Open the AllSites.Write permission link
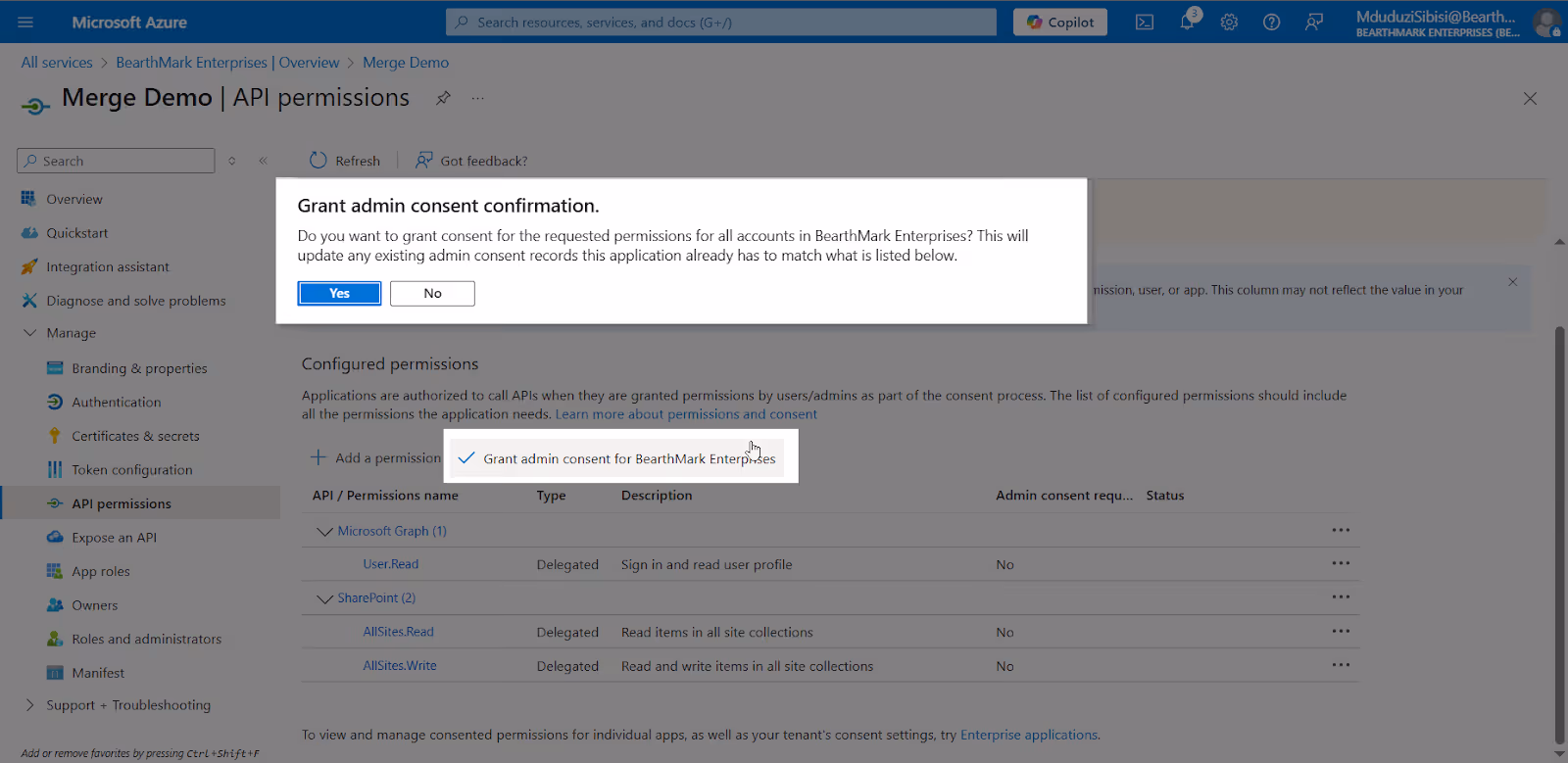 (400, 666)
